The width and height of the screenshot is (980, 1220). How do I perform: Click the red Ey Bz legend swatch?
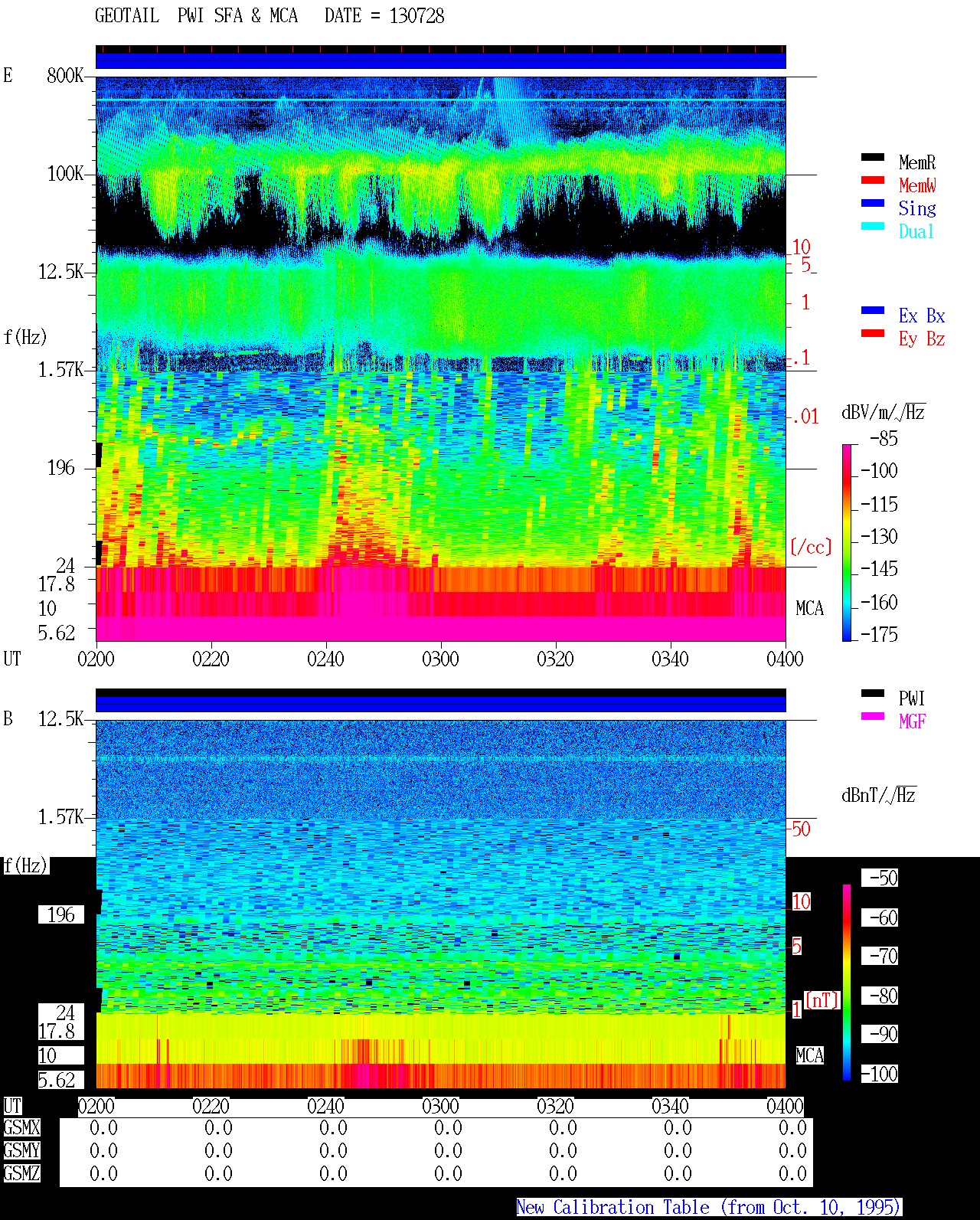873,333
